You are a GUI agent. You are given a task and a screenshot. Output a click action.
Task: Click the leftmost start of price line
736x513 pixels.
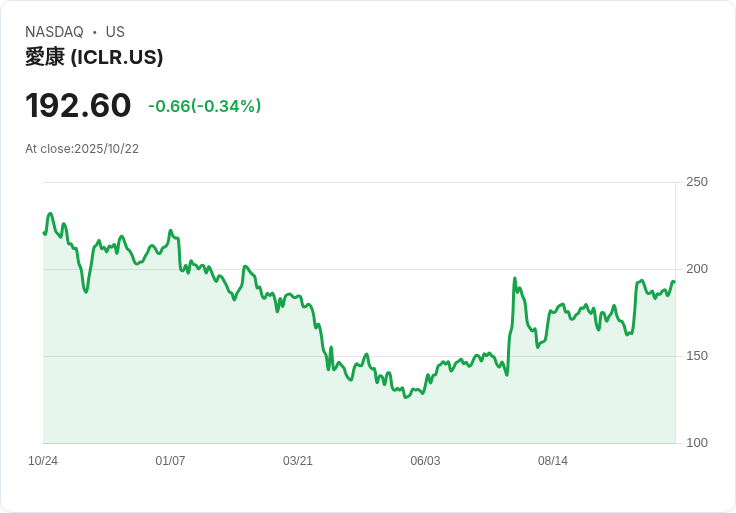pos(44,233)
